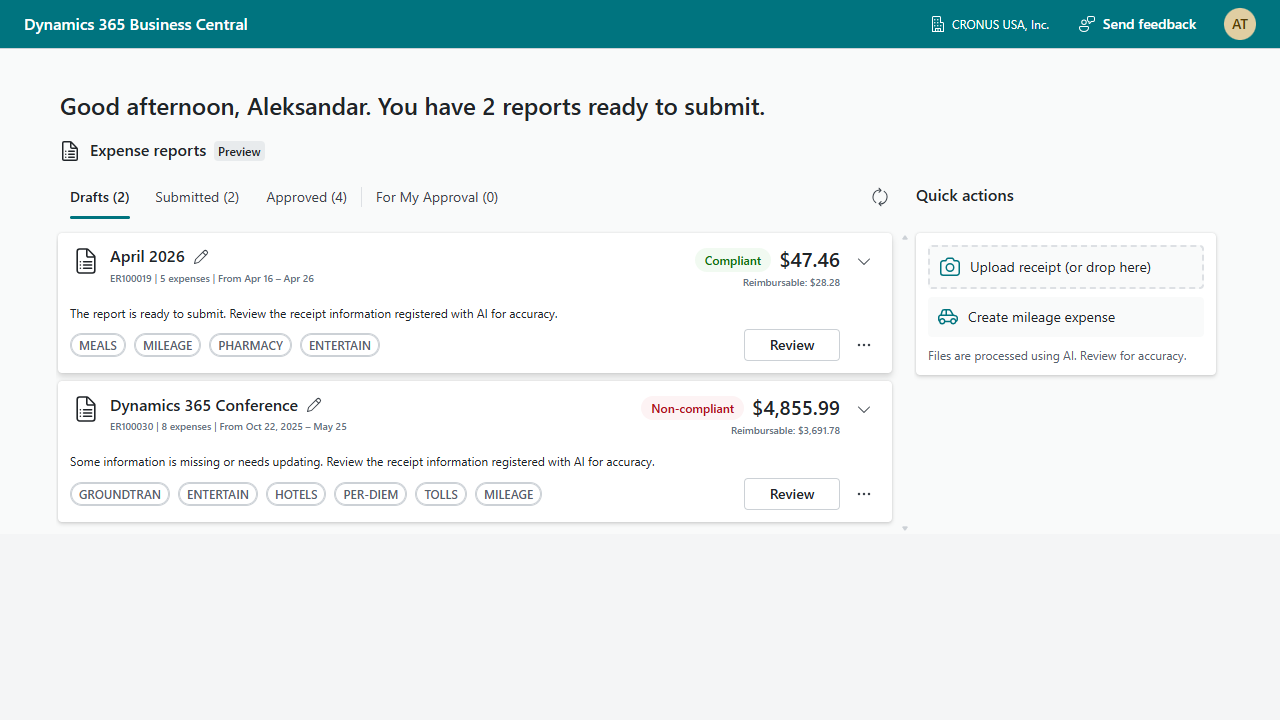Click the April 2026 report title
This screenshot has width=1280, height=720.
(147, 257)
